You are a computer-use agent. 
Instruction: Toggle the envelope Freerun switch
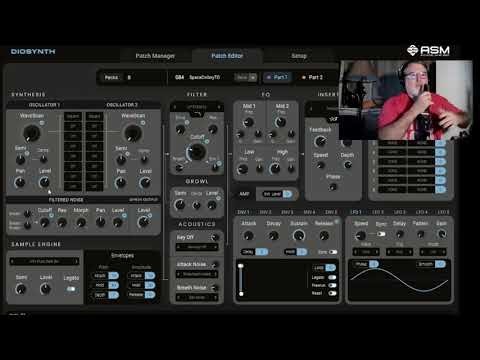tap(332, 285)
